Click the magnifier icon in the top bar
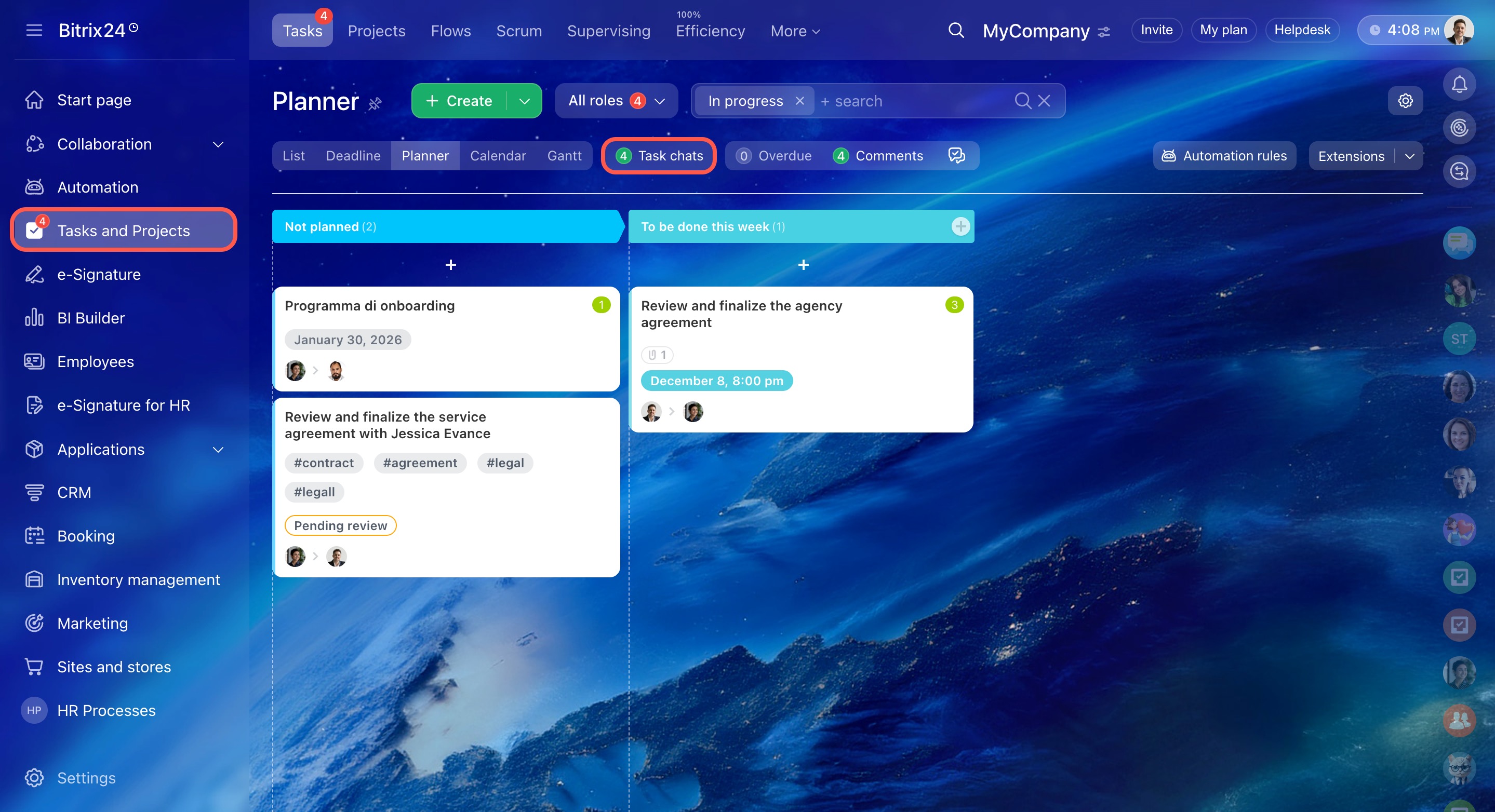Viewport: 1495px width, 812px height. 956,30
